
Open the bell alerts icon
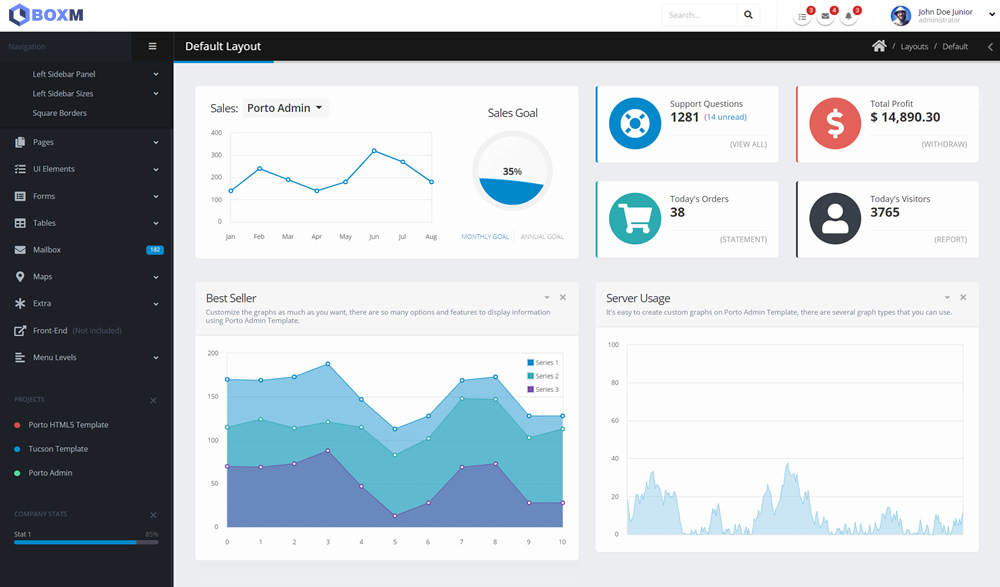click(x=849, y=16)
